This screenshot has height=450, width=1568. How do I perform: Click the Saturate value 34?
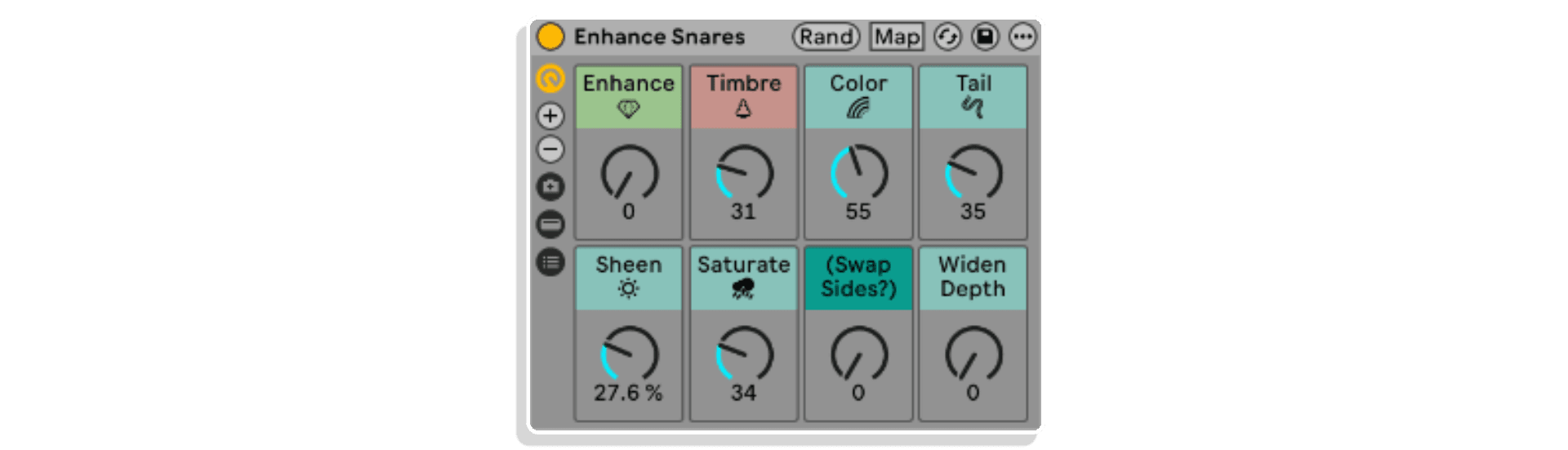tap(743, 393)
